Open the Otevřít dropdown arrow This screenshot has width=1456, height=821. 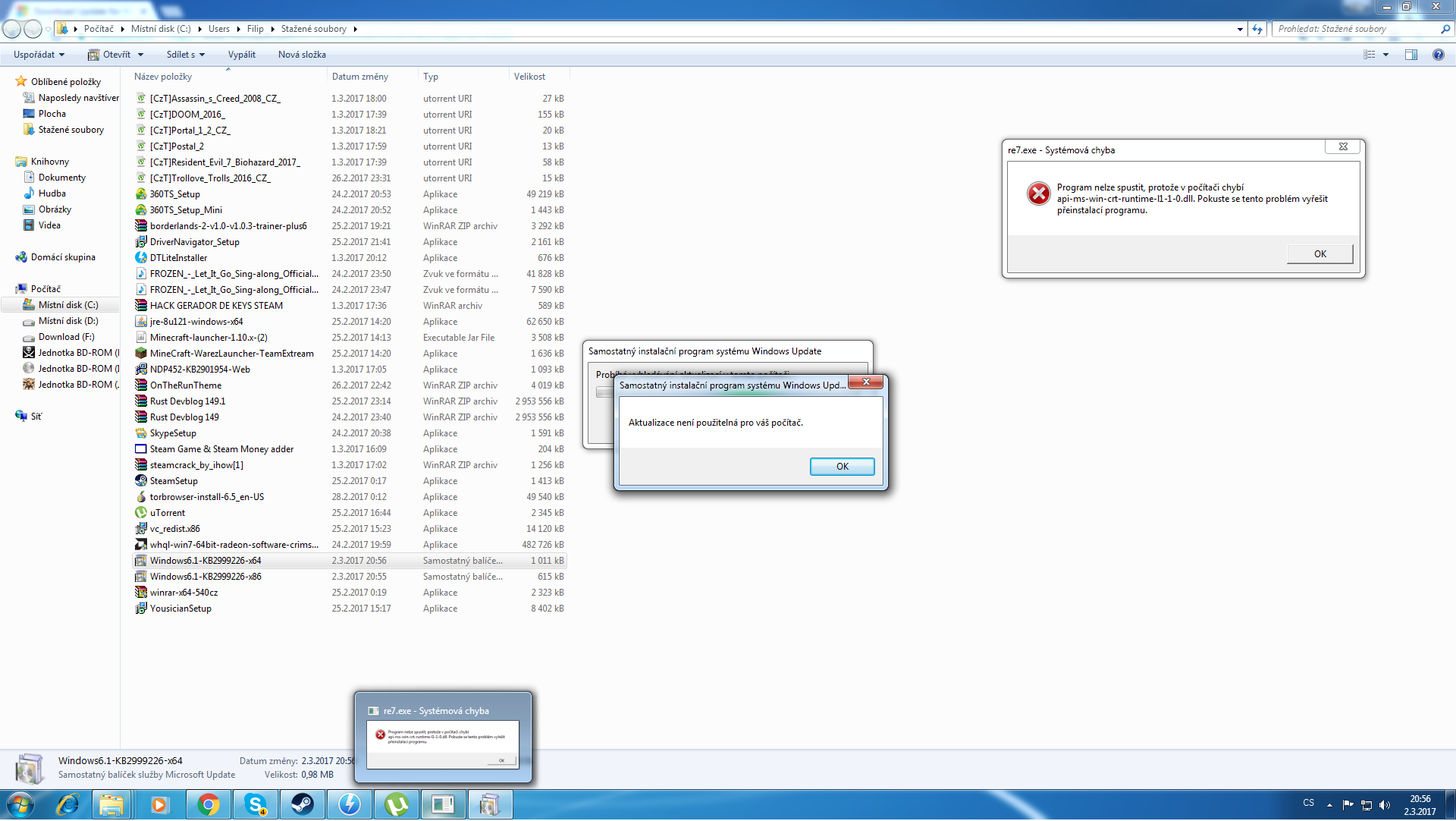[141, 55]
